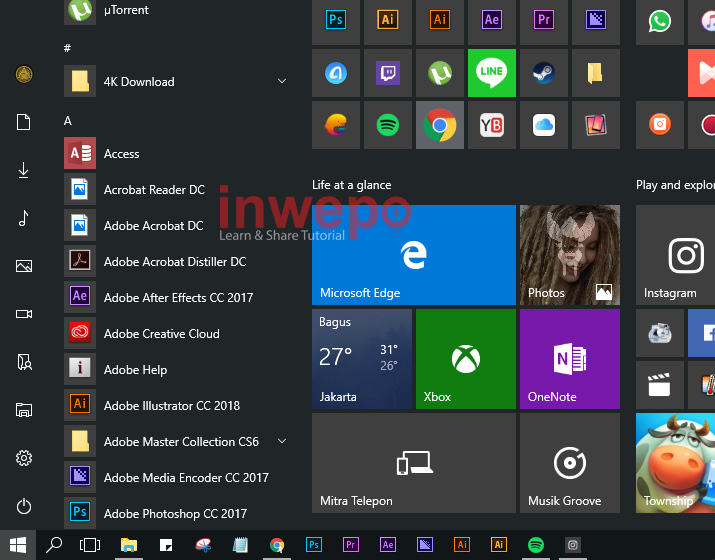The width and height of the screenshot is (715, 560).
Task: Open the green LINE tile
Action: point(492,73)
